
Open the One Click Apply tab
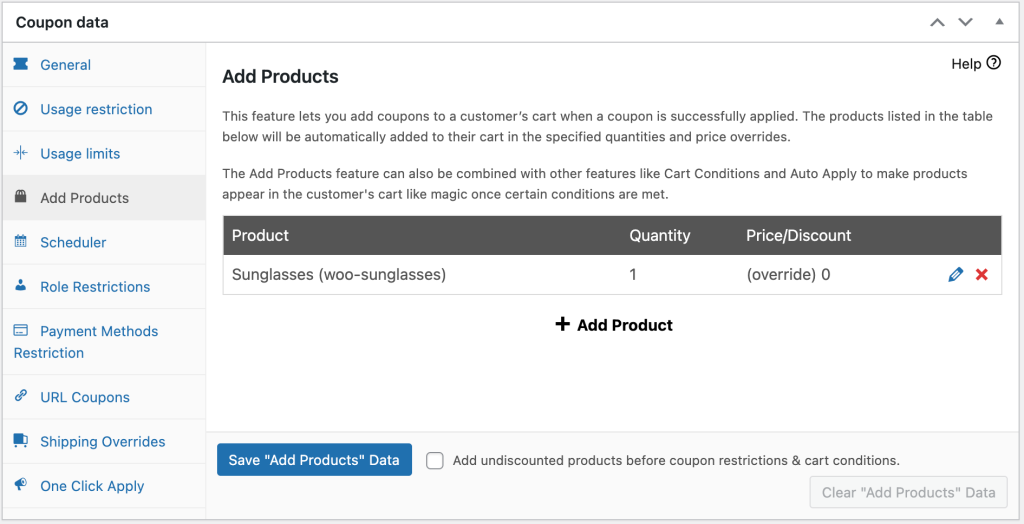click(92, 486)
